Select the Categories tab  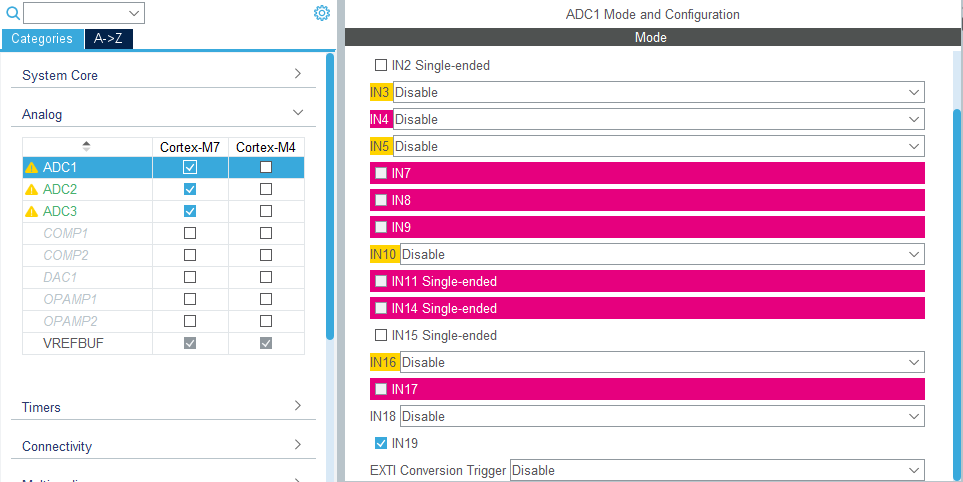click(42, 39)
